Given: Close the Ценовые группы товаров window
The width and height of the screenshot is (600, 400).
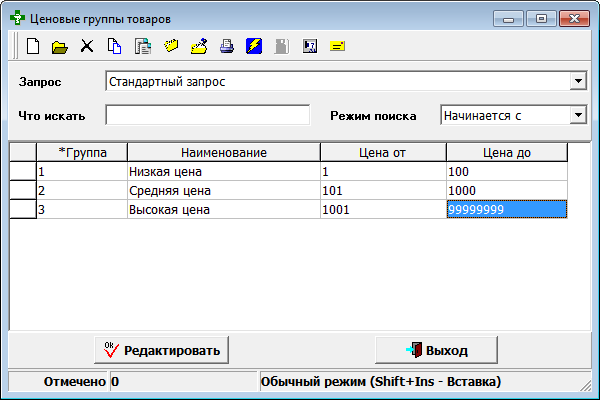Looking at the screenshot, I should pos(574,18).
